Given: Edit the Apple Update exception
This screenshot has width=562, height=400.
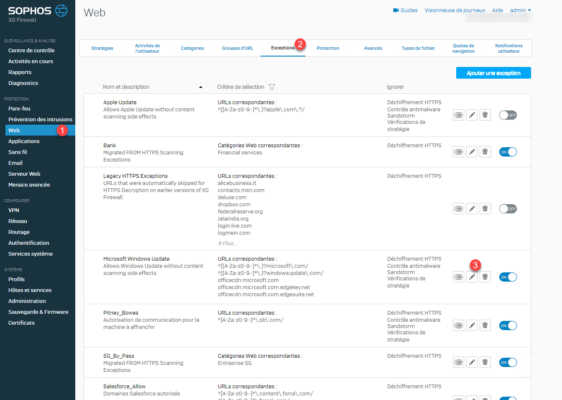Looking at the screenshot, I should tap(472, 115).
